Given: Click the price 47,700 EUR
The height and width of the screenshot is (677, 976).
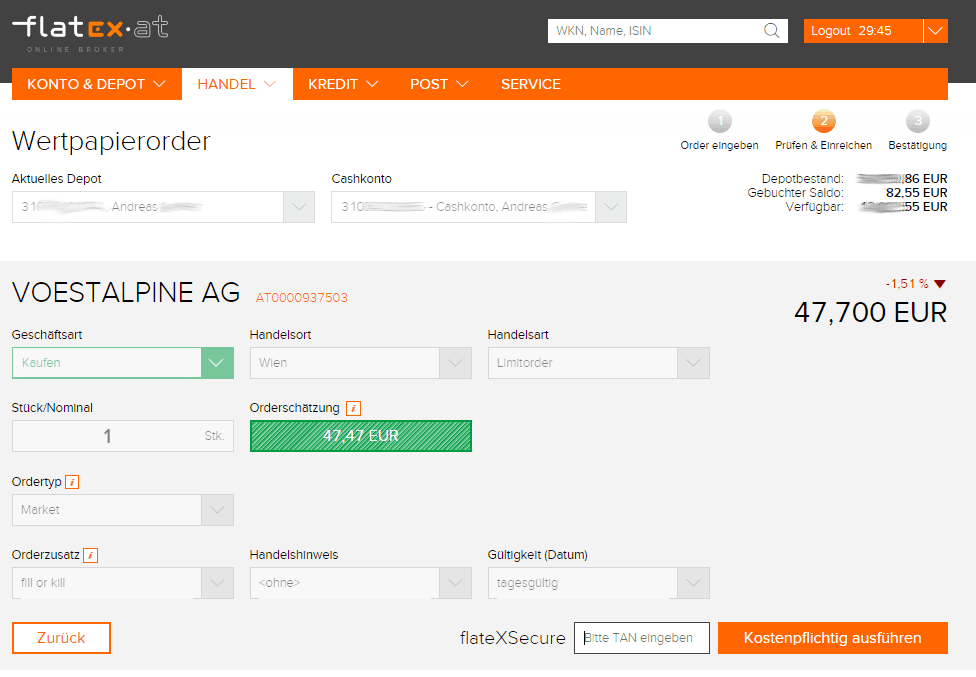Looking at the screenshot, I should point(870,312).
